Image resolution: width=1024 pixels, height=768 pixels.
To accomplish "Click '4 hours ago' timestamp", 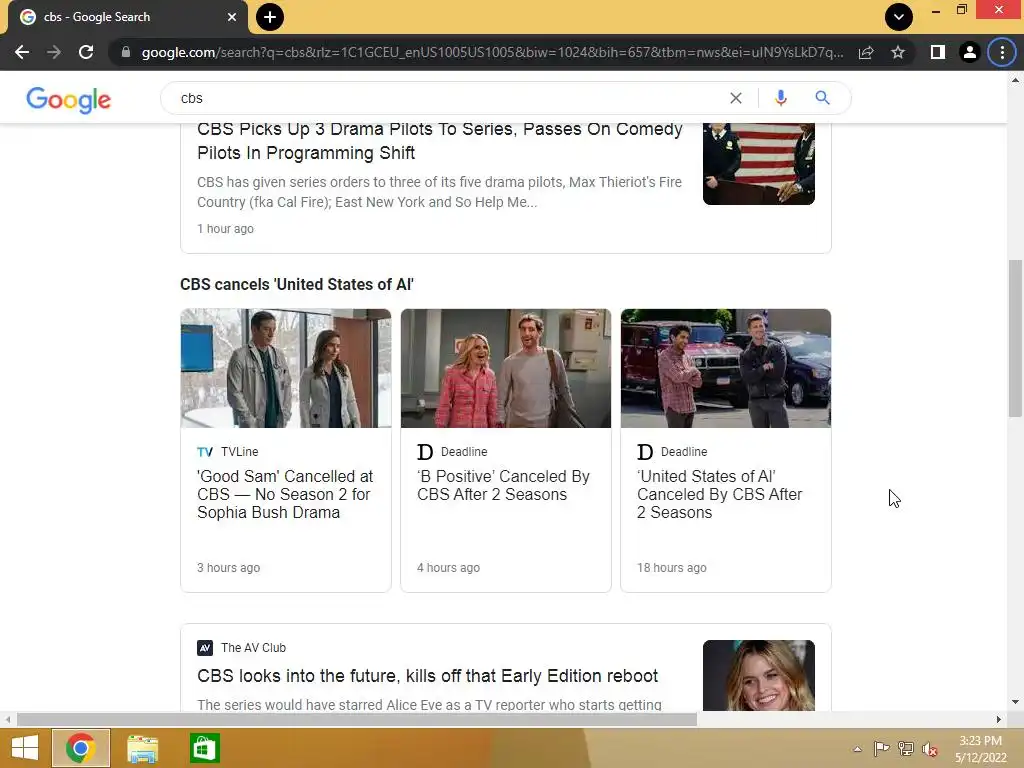I will [x=449, y=568].
